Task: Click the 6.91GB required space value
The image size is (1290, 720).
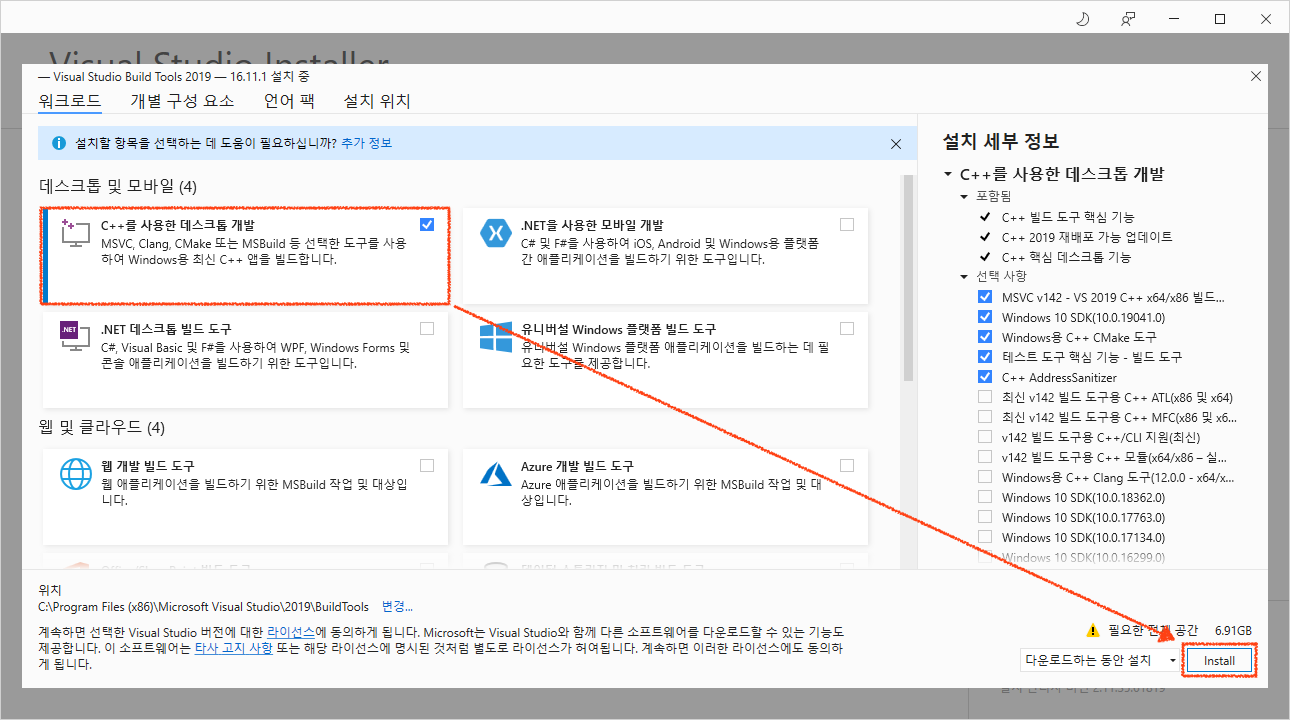Action: [1233, 631]
